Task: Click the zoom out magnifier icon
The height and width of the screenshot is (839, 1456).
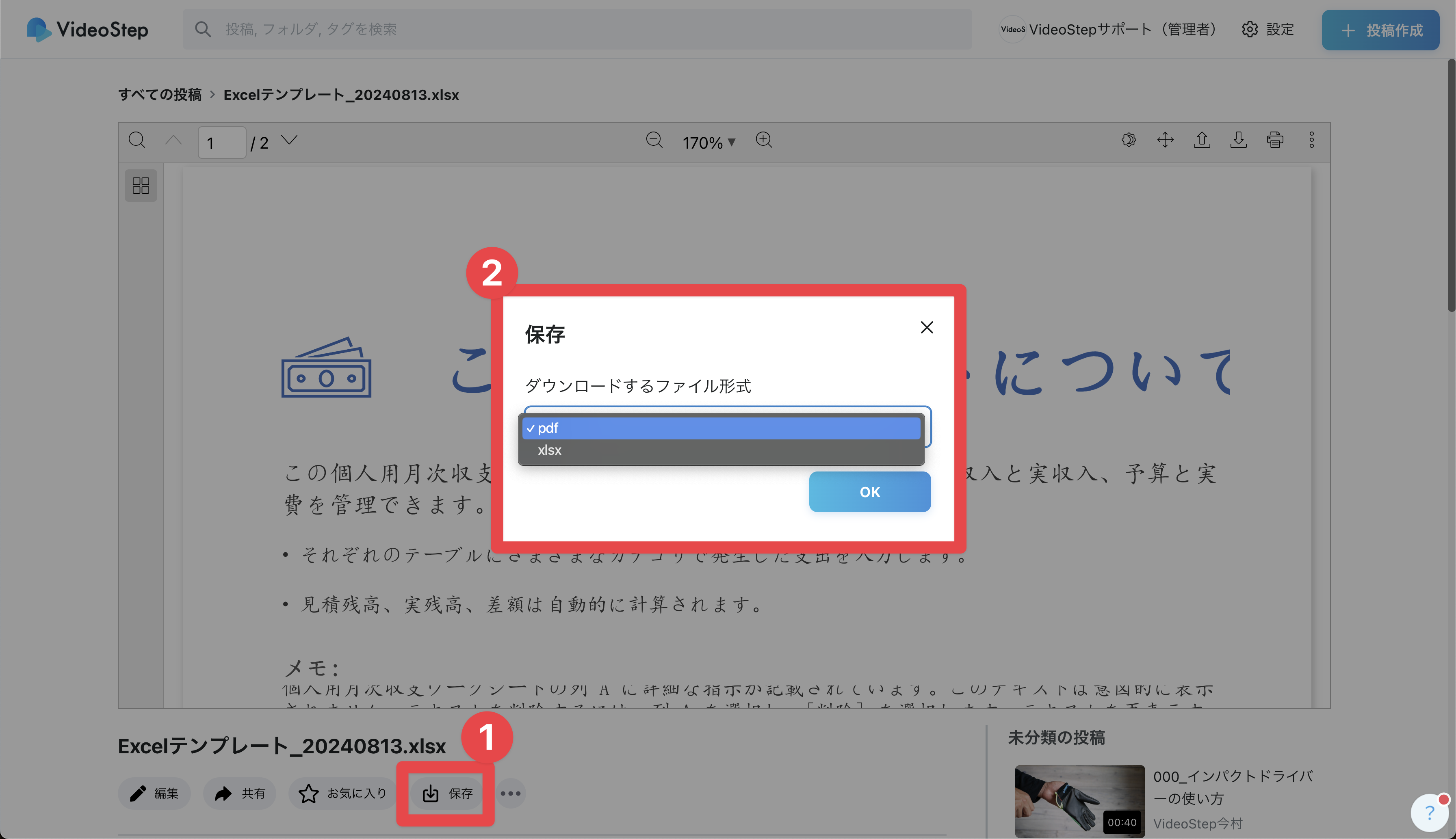Action: pyautogui.click(x=654, y=140)
